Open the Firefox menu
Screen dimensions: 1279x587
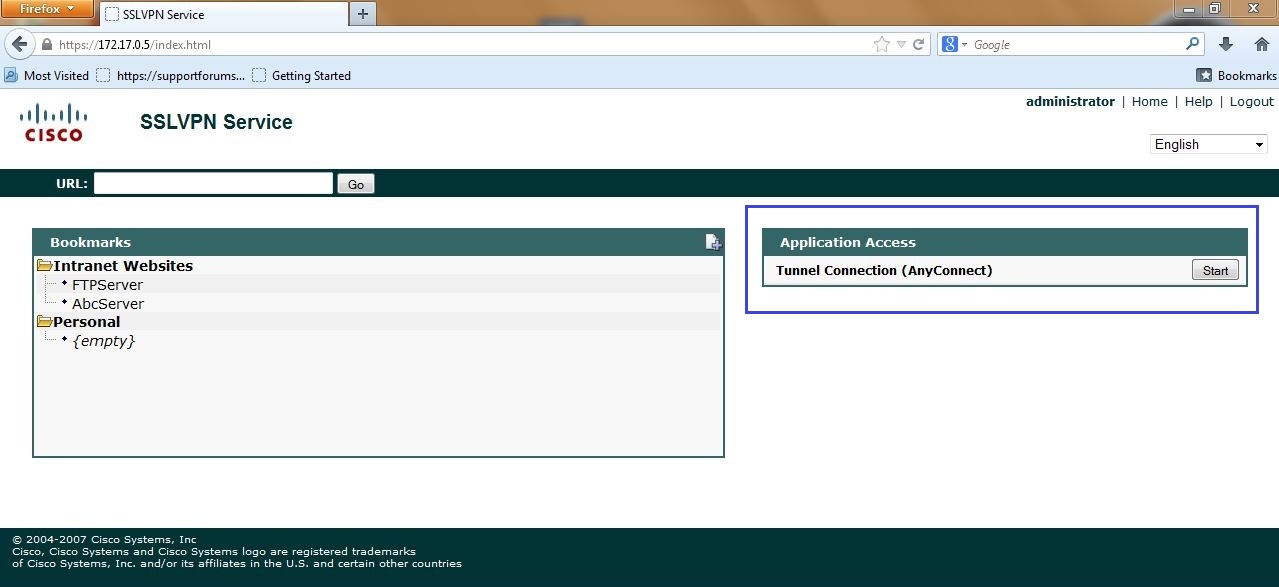pos(47,8)
